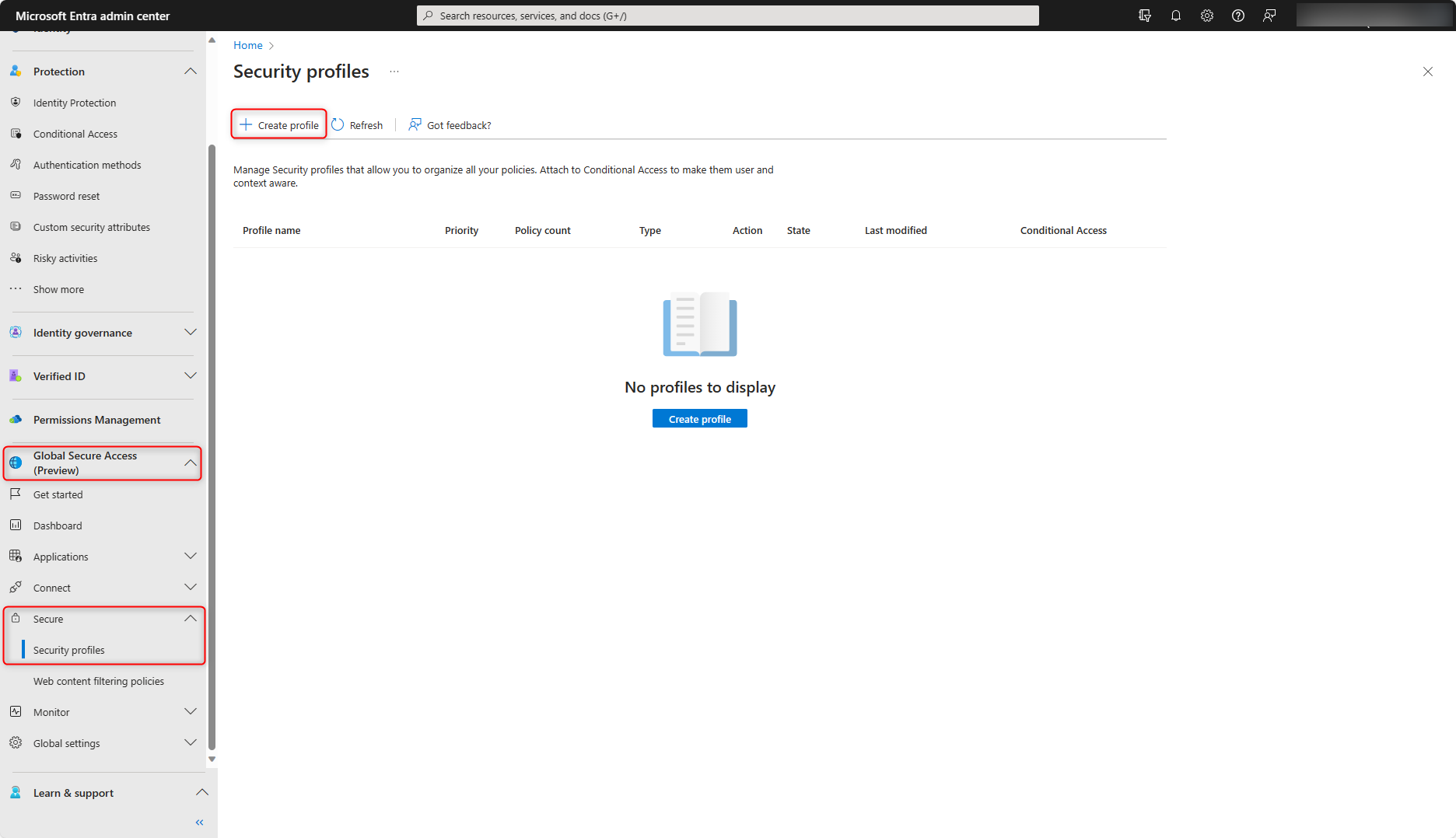Screen dimensions: 1456x838
Task: Click the Refresh toolbar icon
Action: click(x=338, y=125)
